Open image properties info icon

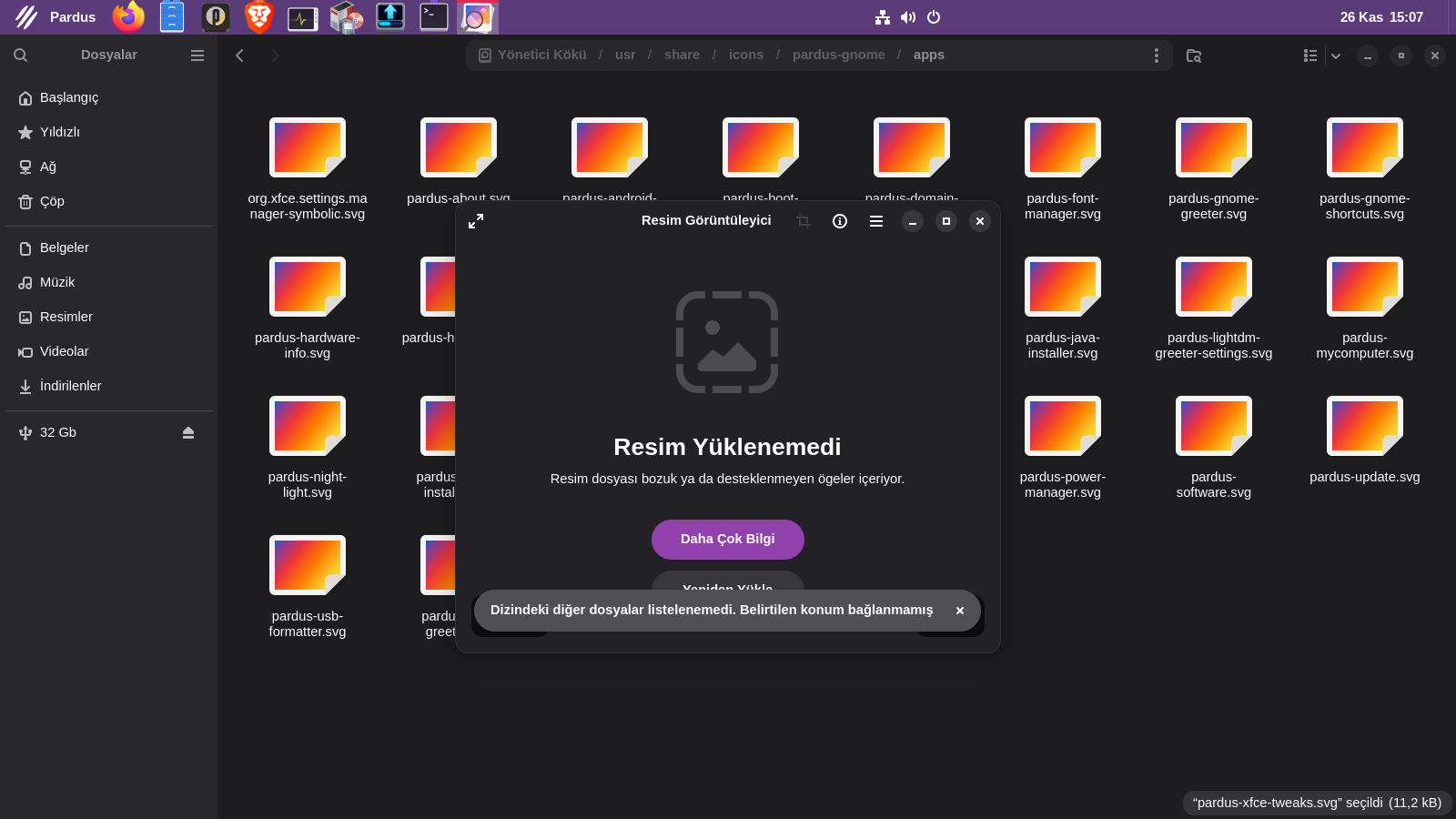[x=840, y=221]
